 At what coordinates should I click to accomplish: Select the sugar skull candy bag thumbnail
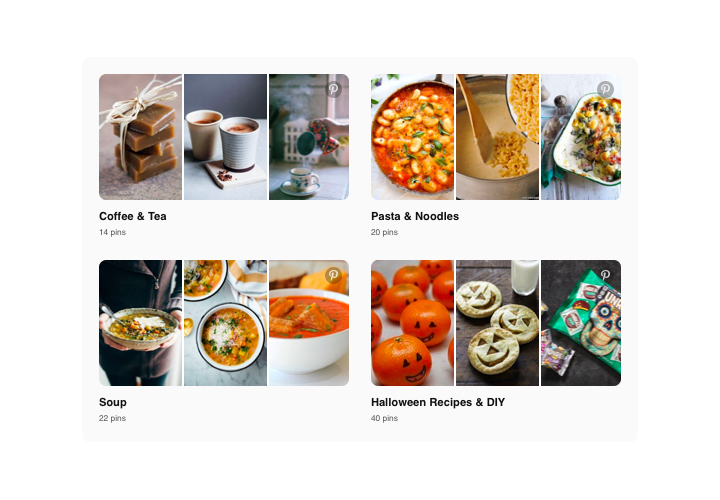(x=581, y=323)
